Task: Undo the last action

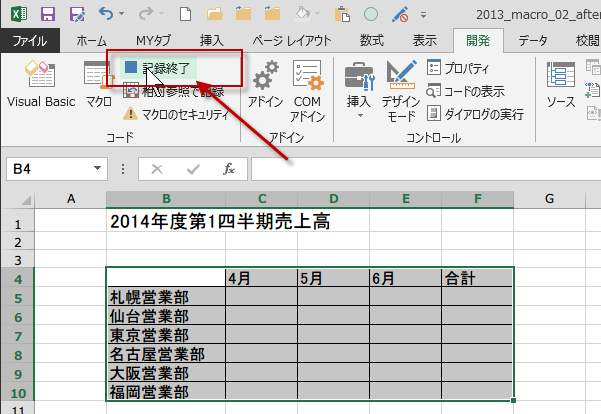Action: point(106,14)
